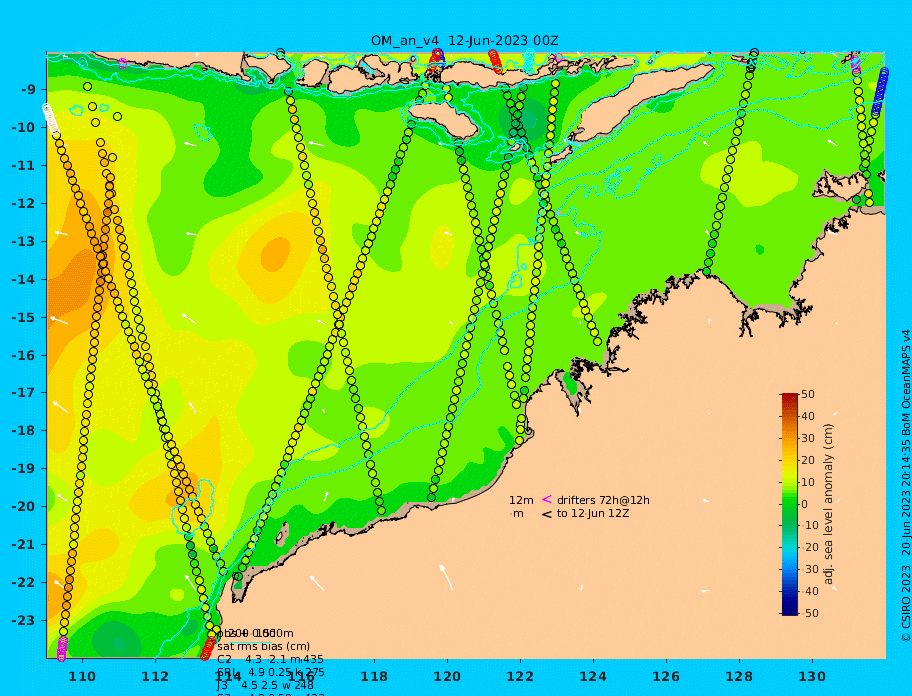Click longitude axis label 110

83,677
